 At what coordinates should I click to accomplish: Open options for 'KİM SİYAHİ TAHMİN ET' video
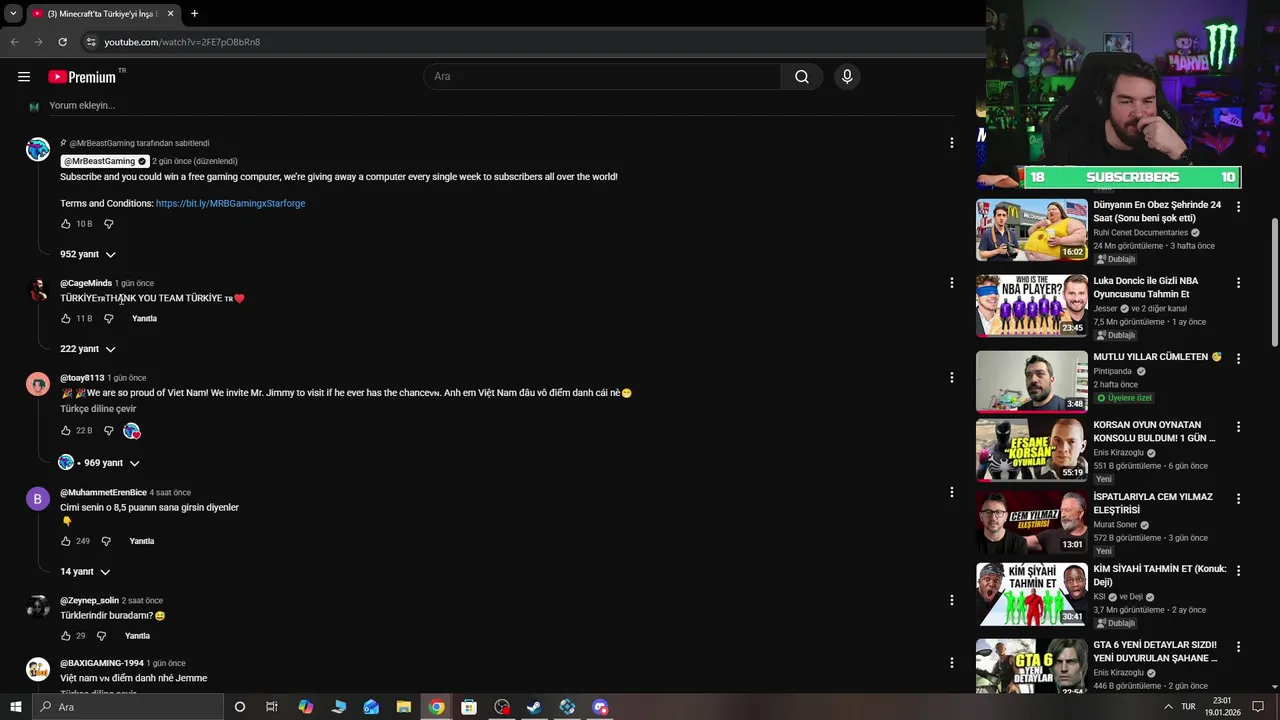[x=1238, y=571]
